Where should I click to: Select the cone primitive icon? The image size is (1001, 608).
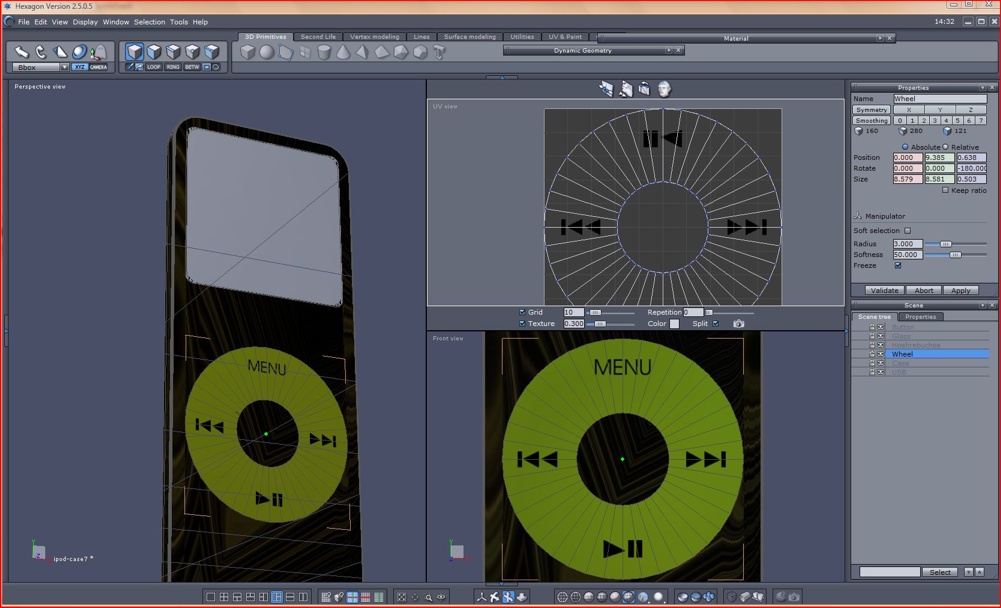343,52
